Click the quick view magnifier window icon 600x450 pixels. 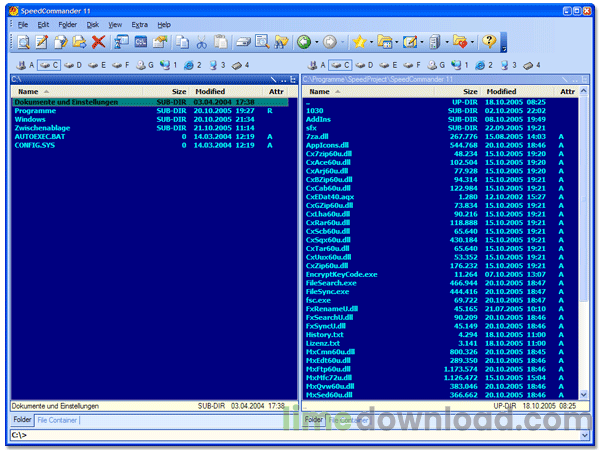point(262,42)
